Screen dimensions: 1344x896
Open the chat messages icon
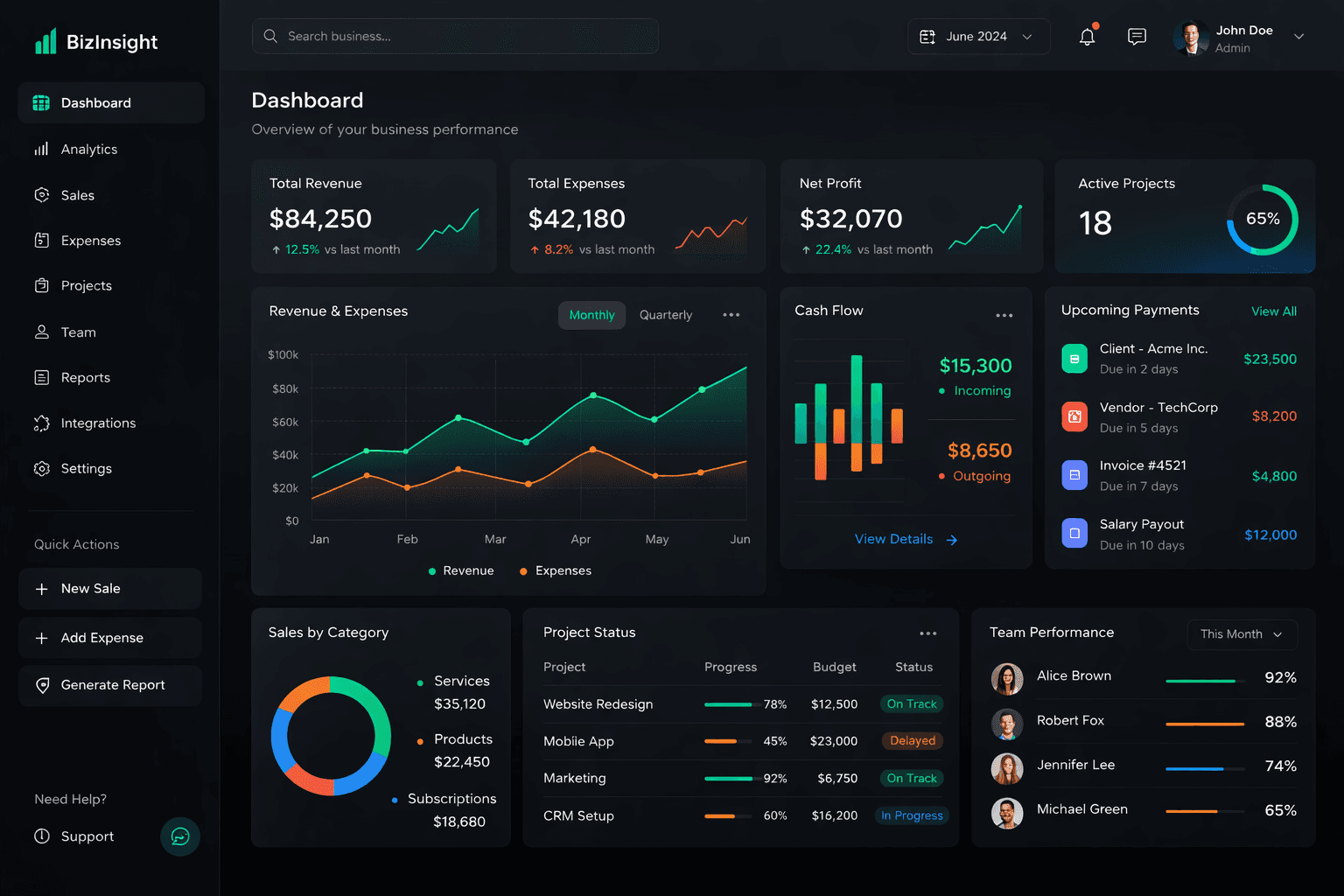click(1136, 37)
